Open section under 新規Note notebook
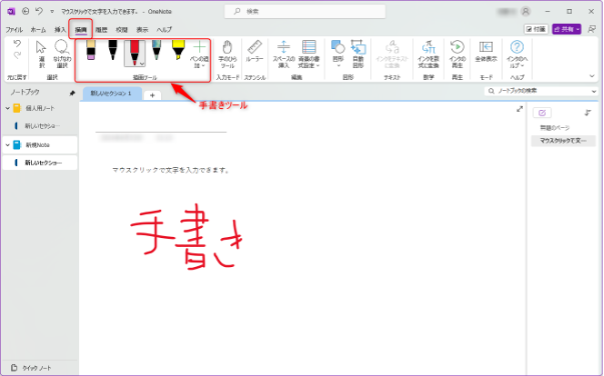 (x=40, y=163)
